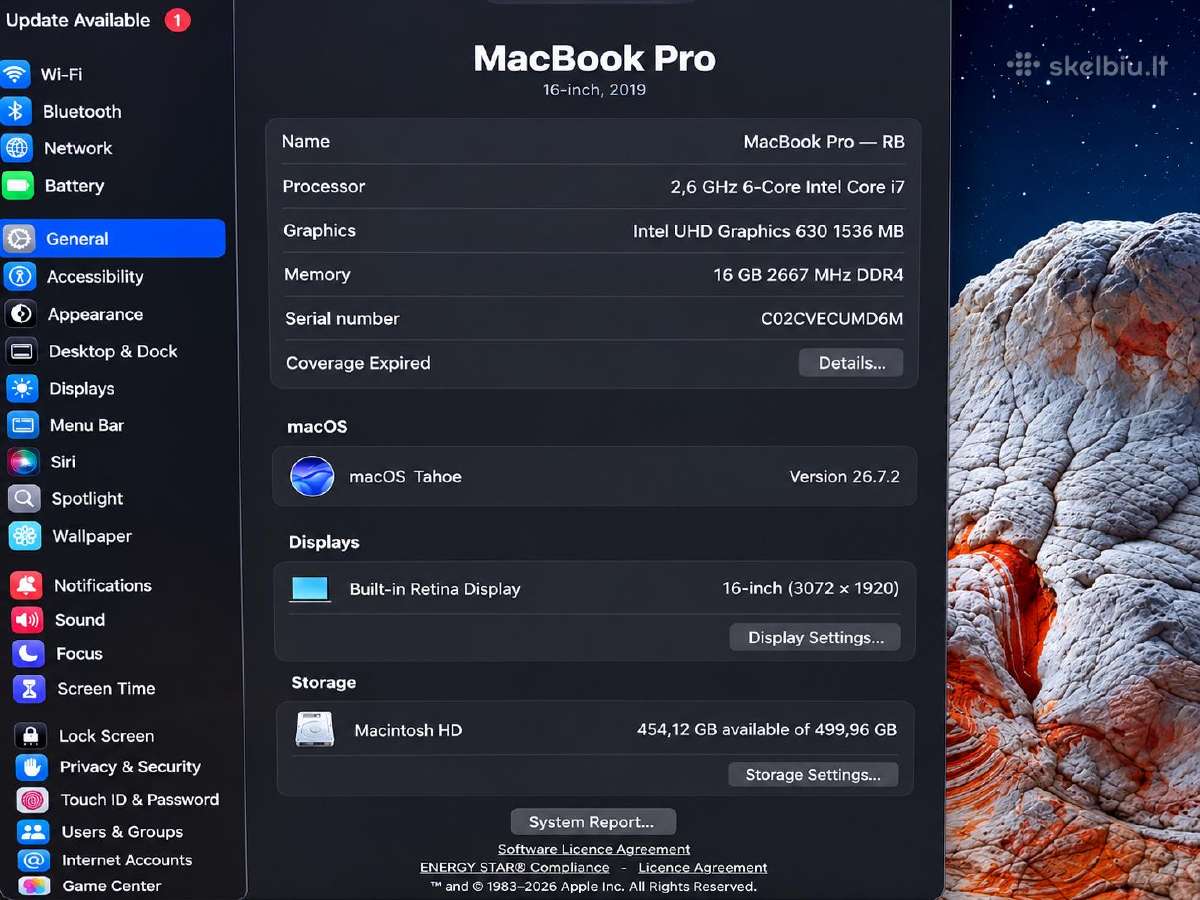1200x900 pixels.
Task: Click the Notifications bell icon
Action: pyautogui.click(x=27, y=585)
